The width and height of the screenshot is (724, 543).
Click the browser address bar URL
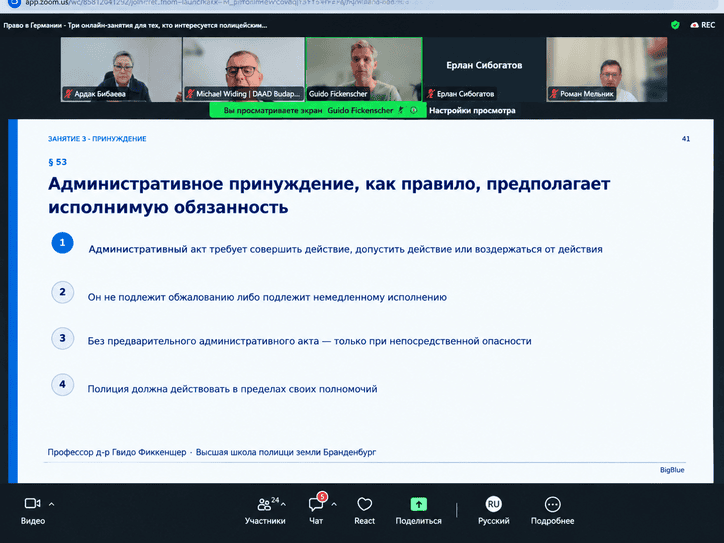tap(217, 3)
